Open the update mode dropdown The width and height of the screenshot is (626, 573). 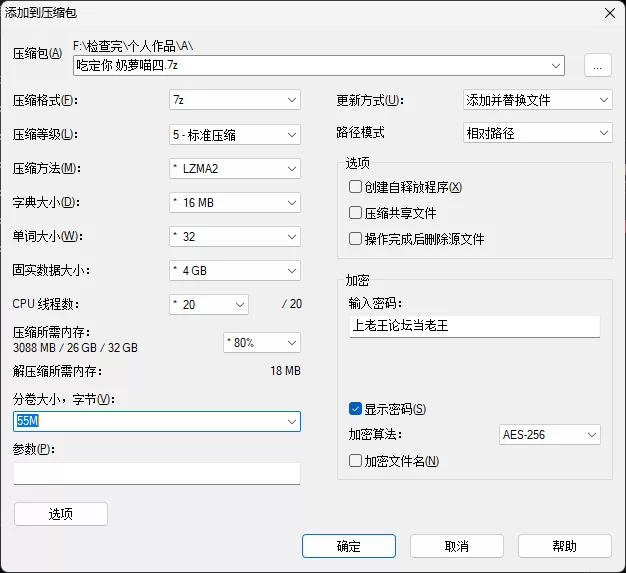(537, 100)
